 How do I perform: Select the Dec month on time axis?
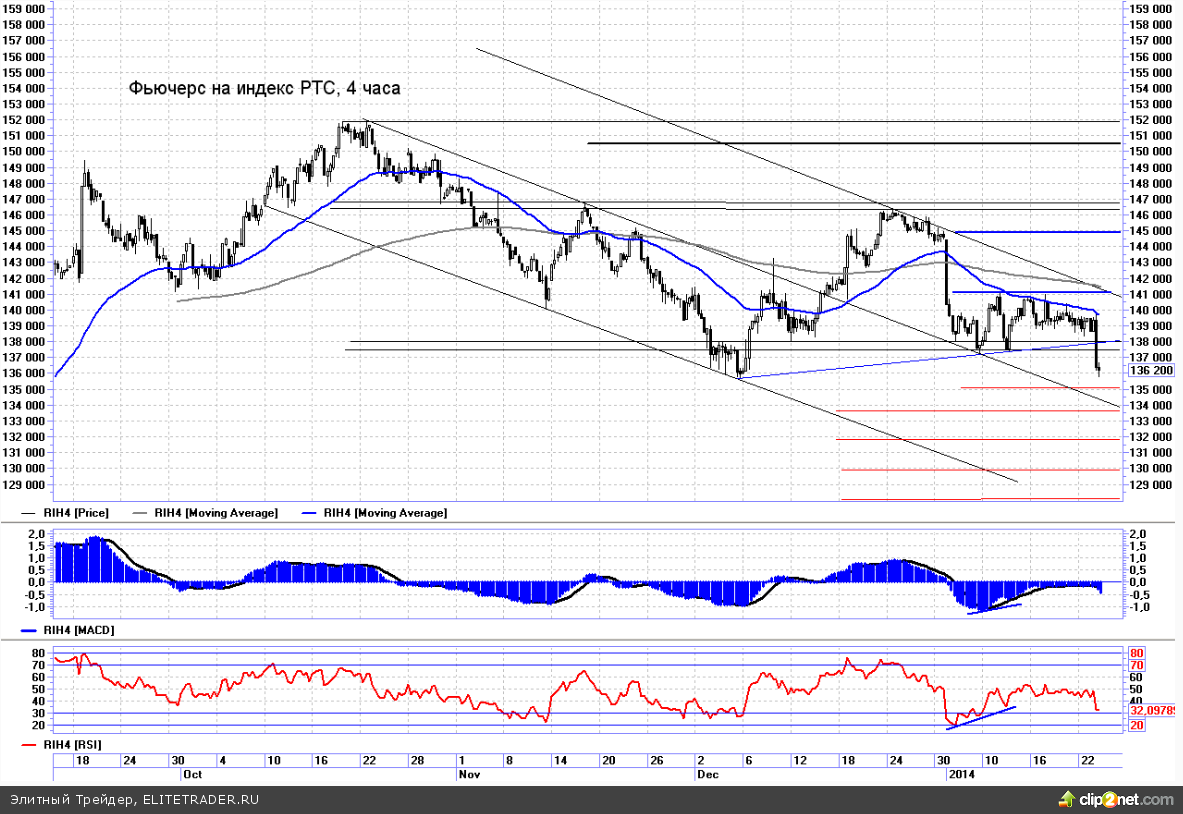coord(707,774)
